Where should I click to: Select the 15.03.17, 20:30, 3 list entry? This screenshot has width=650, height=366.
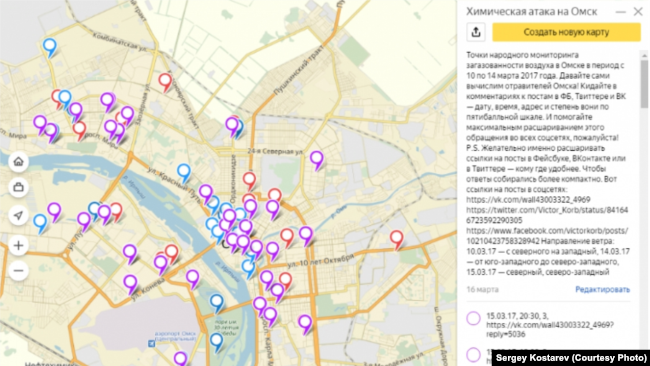click(548, 325)
